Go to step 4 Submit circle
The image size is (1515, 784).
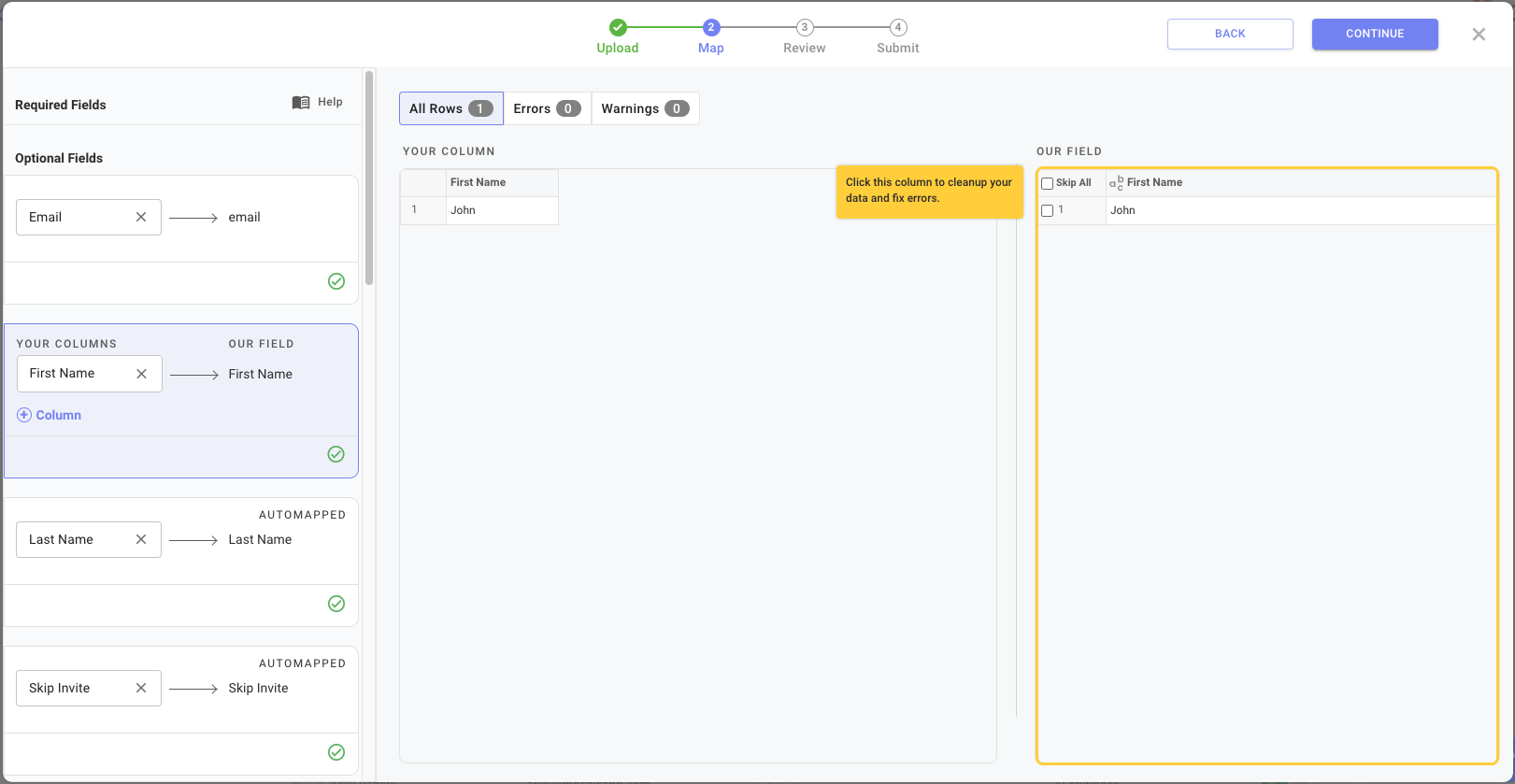pyautogui.click(x=898, y=27)
